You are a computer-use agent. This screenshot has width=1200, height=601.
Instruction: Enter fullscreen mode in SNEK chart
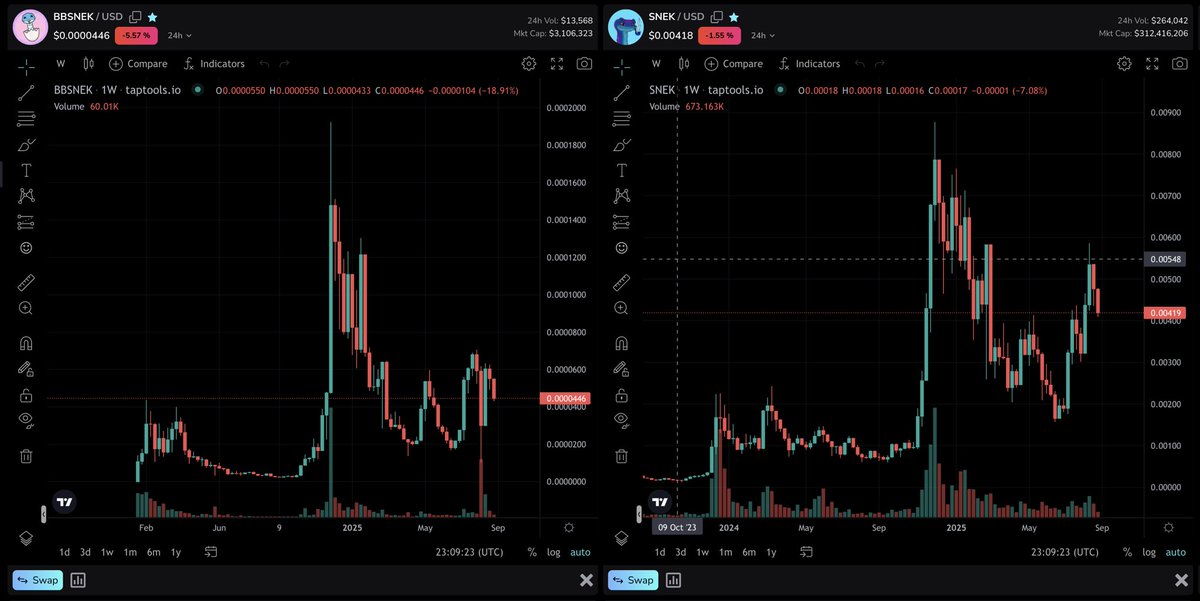click(x=1152, y=63)
